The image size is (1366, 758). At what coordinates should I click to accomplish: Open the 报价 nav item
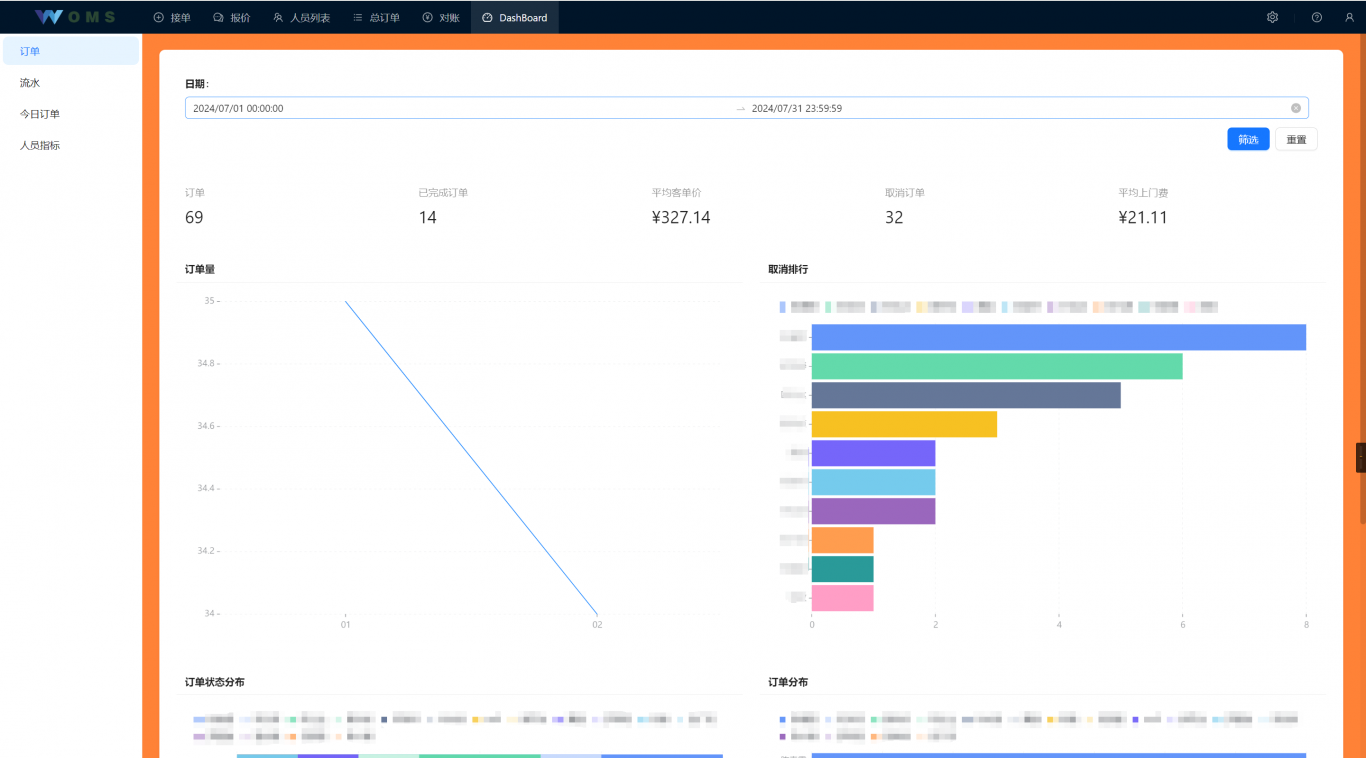click(232, 17)
